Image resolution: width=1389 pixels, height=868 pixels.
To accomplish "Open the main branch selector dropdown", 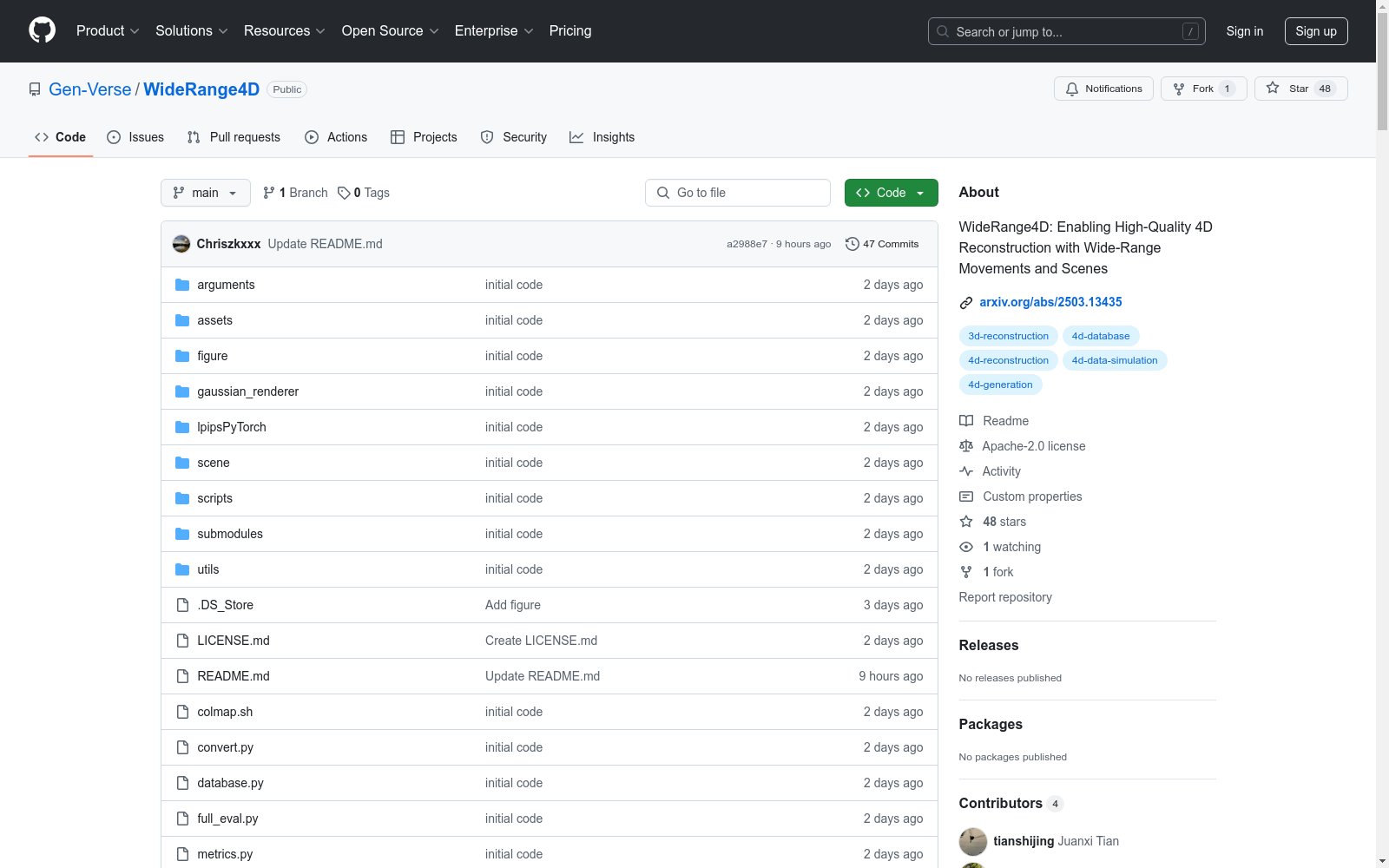I will [x=206, y=193].
